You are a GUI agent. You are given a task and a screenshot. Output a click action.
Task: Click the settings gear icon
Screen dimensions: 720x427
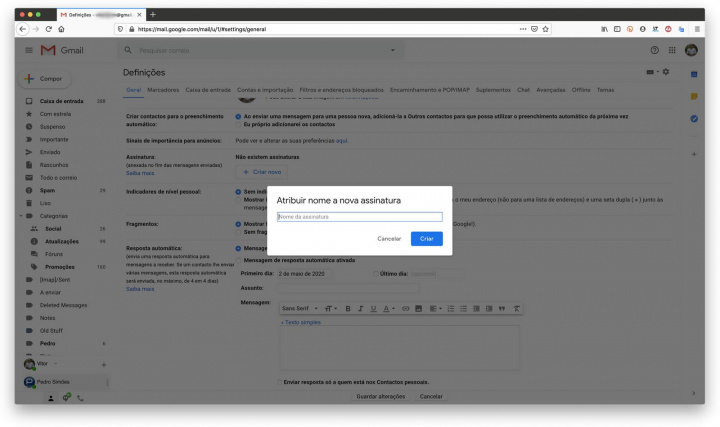665,73
